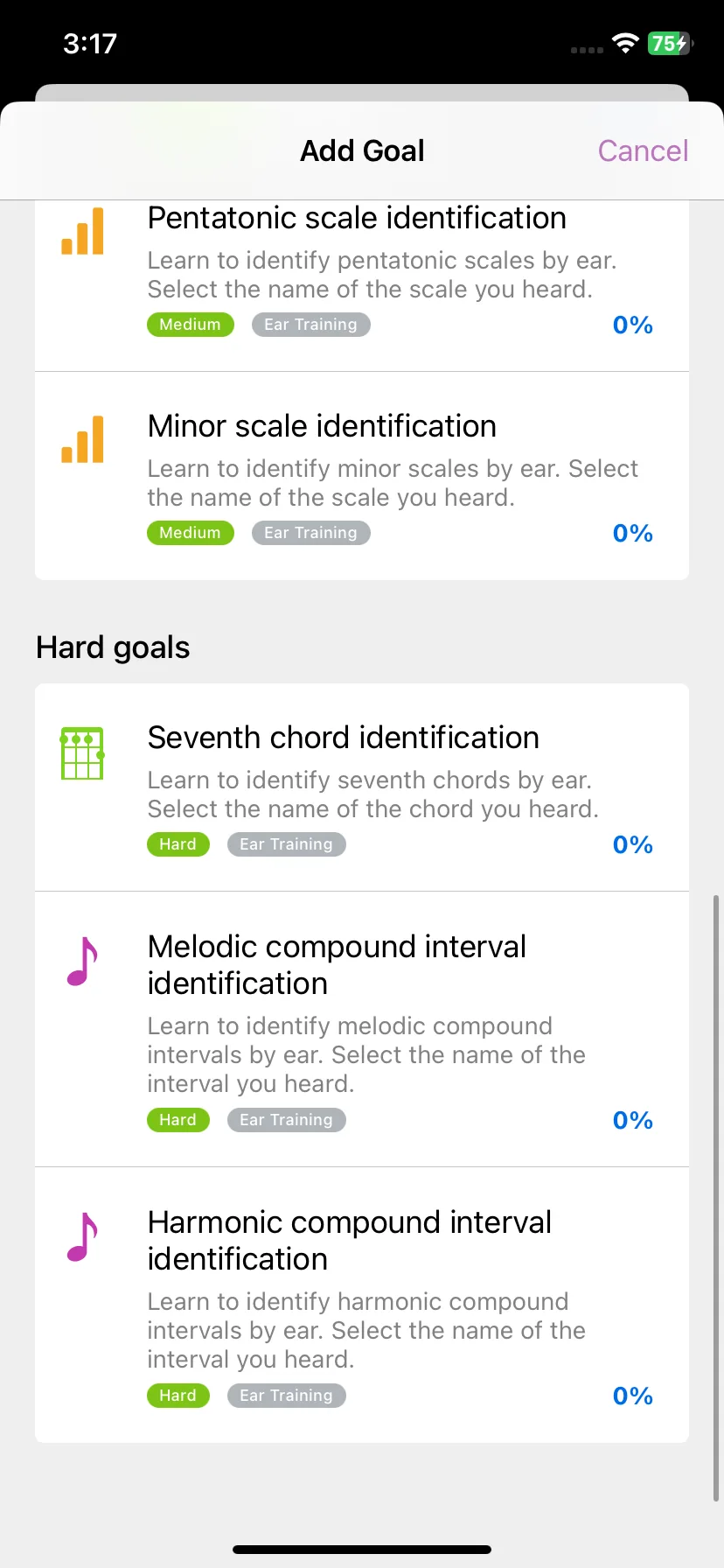Tap the battery indicator icon
The image size is (724, 1568).
click(x=670, y=44)
